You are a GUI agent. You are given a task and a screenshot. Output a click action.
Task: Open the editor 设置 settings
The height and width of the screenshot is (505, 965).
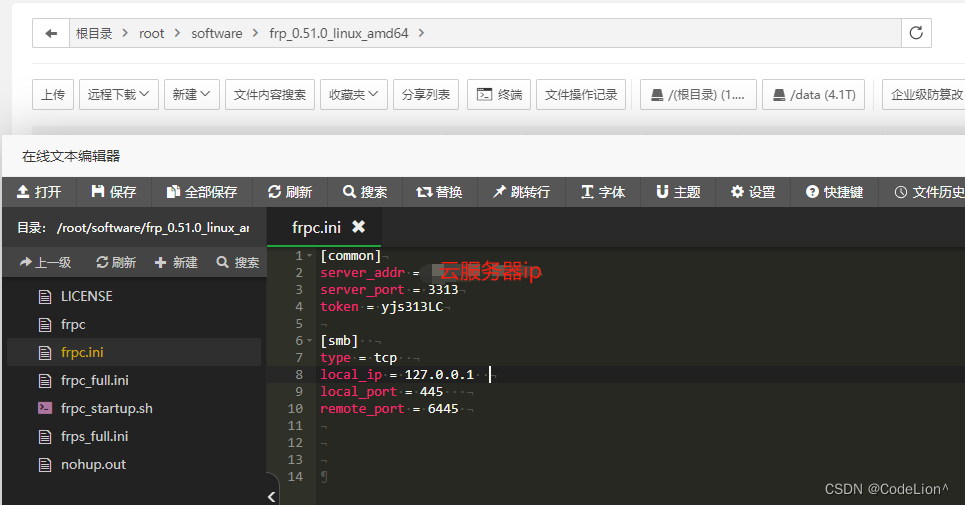click(x=753, y=192)
